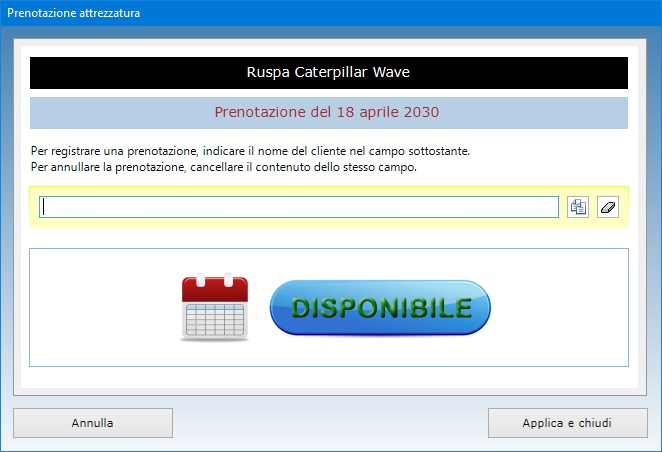The width and height of the screenshot is (662, 452).
Task: Click the instruction line starting with Per registrare
Action: 250,151
